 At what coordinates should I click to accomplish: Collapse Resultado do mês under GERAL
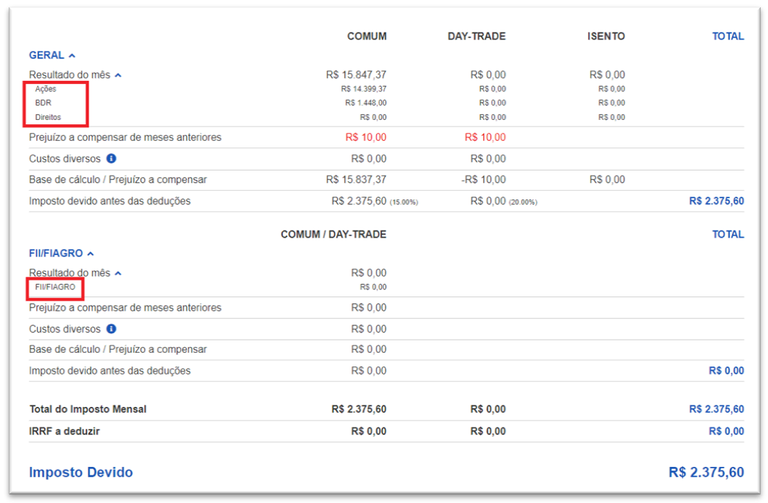(118, 75)
